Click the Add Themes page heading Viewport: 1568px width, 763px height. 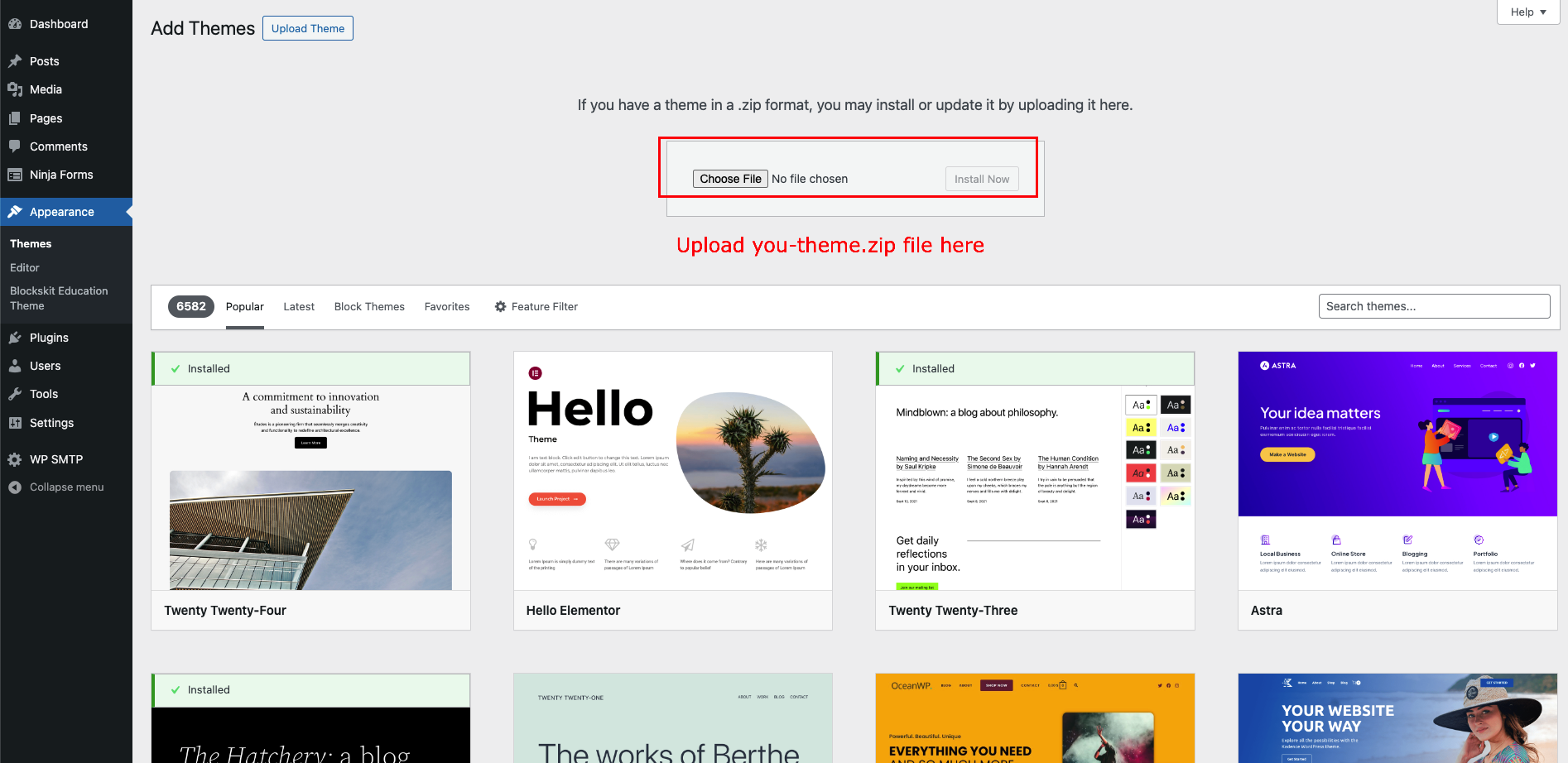pos(203,28)
